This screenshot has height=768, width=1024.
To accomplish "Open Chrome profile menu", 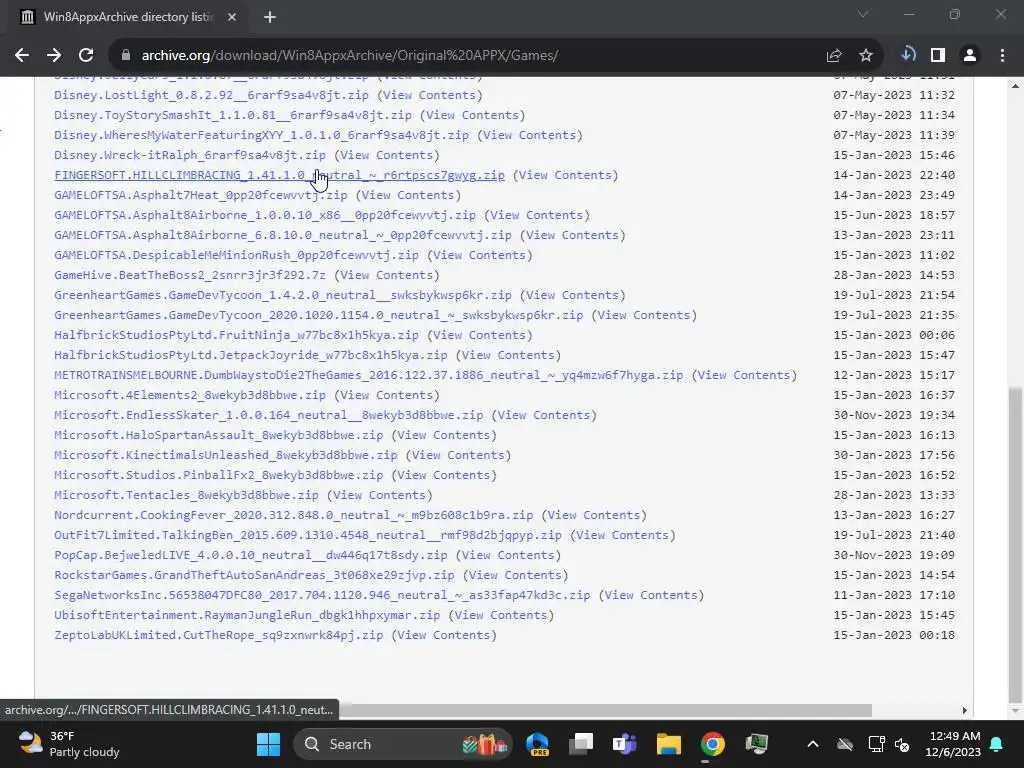I will click(970, 56).
